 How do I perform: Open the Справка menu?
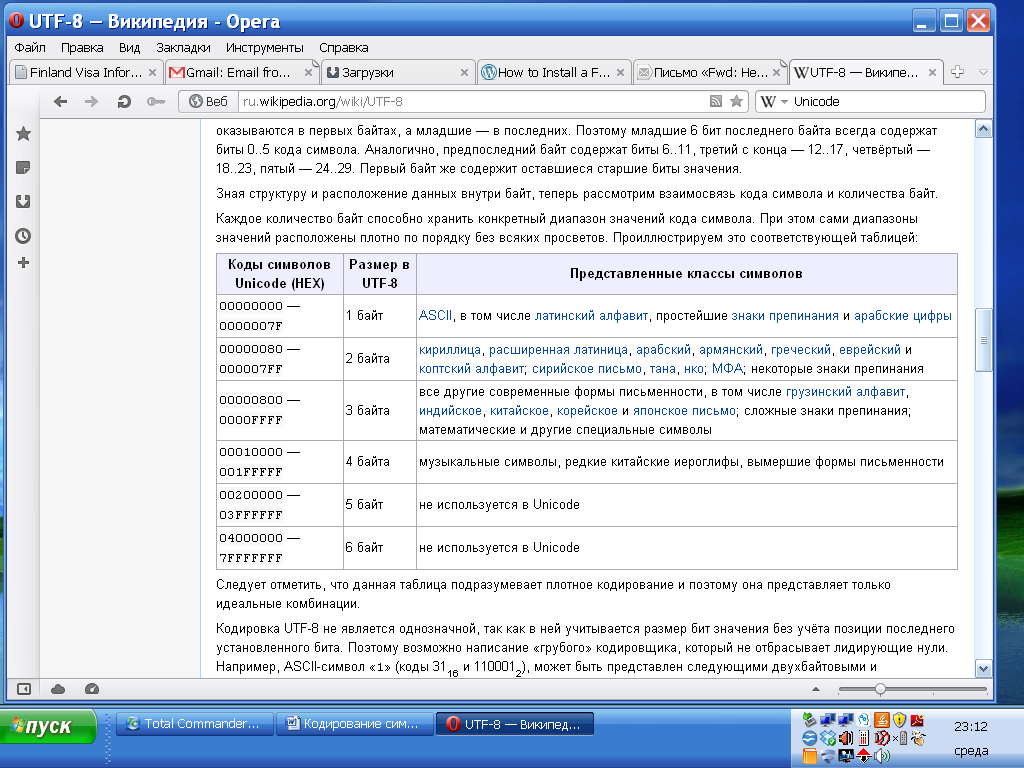(x=344, y=48)
